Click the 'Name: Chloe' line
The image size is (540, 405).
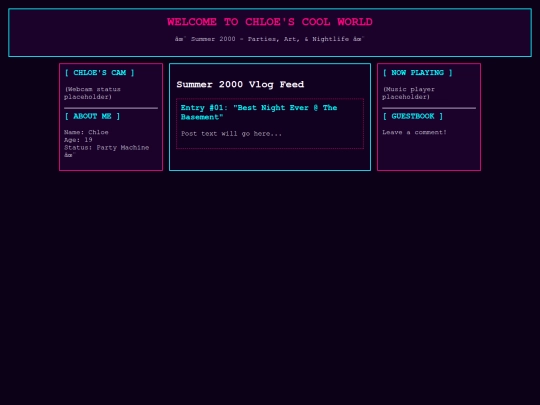86,132
